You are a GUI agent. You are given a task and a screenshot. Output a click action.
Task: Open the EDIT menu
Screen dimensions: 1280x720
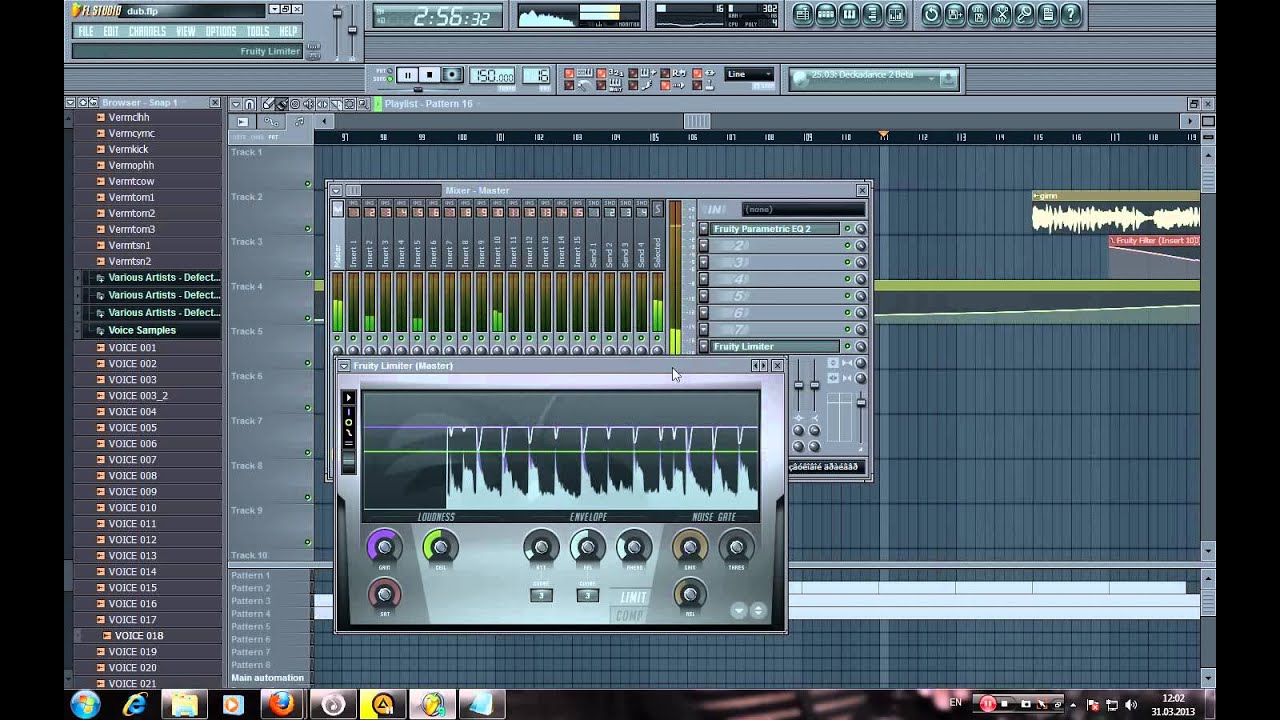click(x=111, y=31)
